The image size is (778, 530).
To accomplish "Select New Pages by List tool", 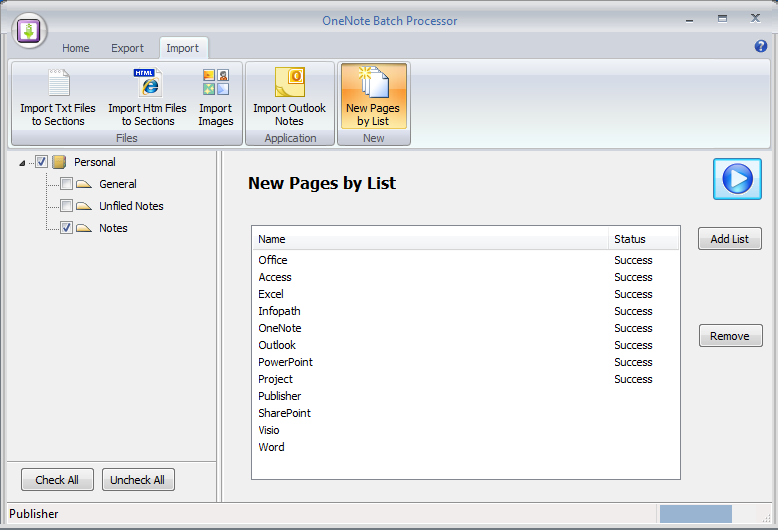I will click(x=373, y=96).
